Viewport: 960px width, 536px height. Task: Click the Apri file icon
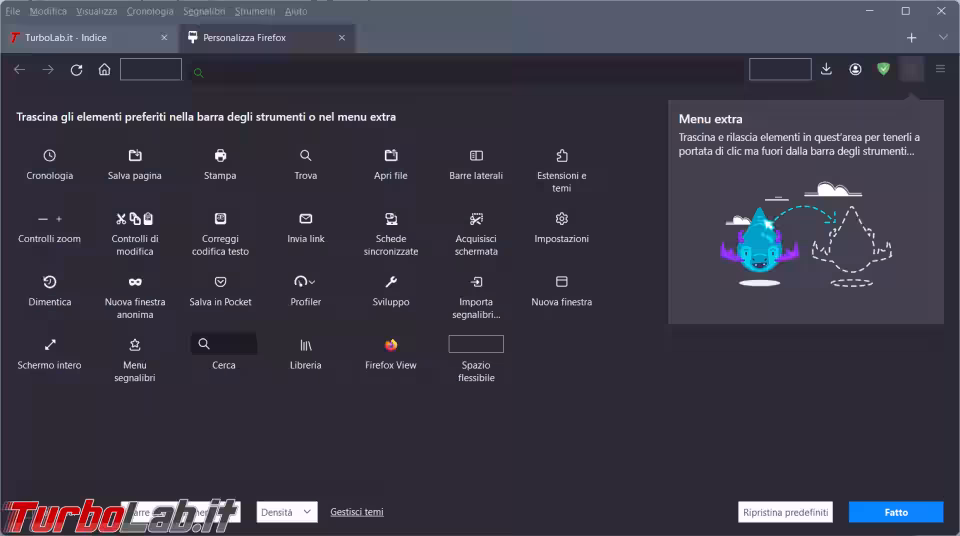391,156
